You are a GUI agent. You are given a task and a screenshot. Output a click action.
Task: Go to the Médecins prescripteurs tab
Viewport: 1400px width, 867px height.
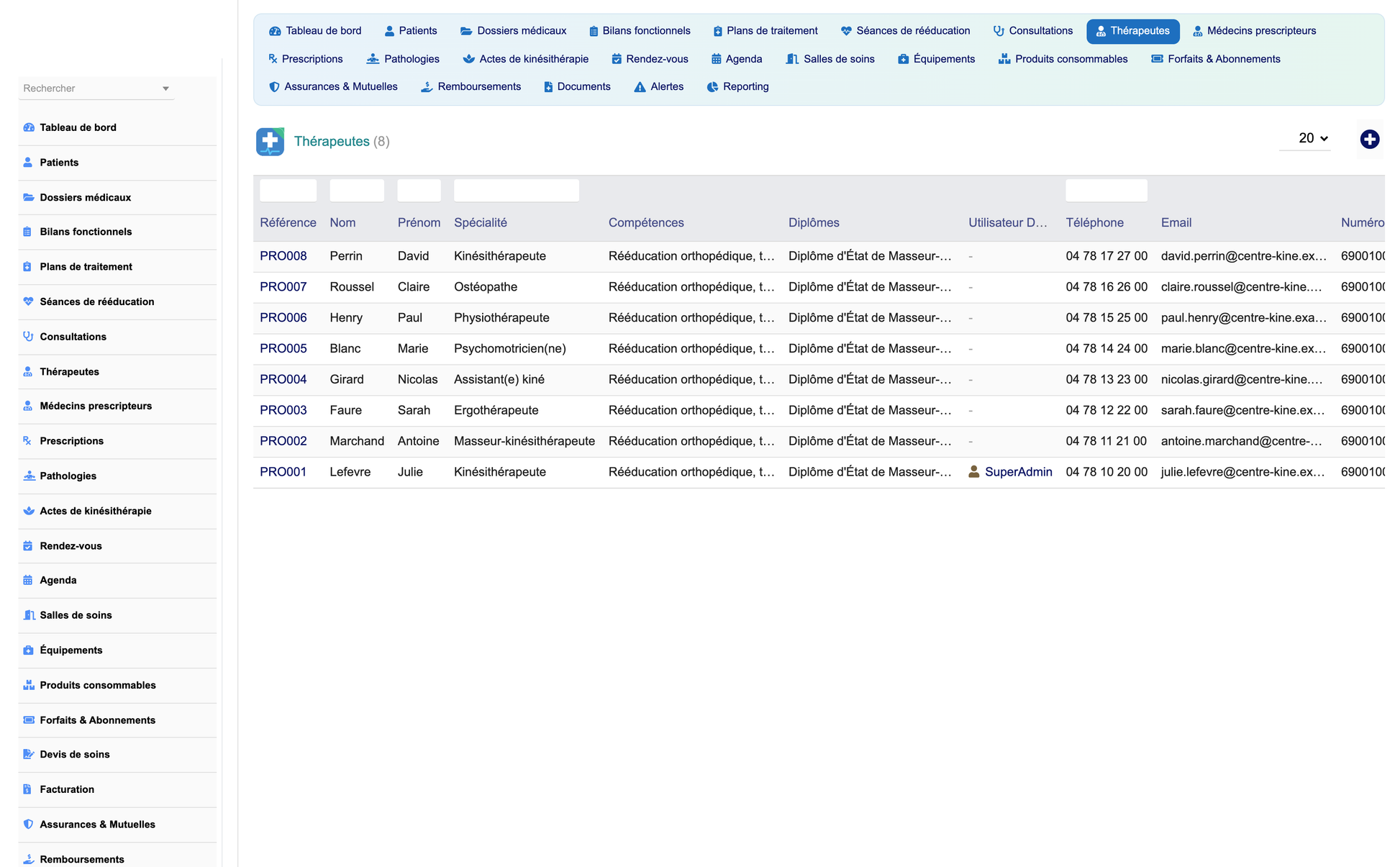(1254, 31)
